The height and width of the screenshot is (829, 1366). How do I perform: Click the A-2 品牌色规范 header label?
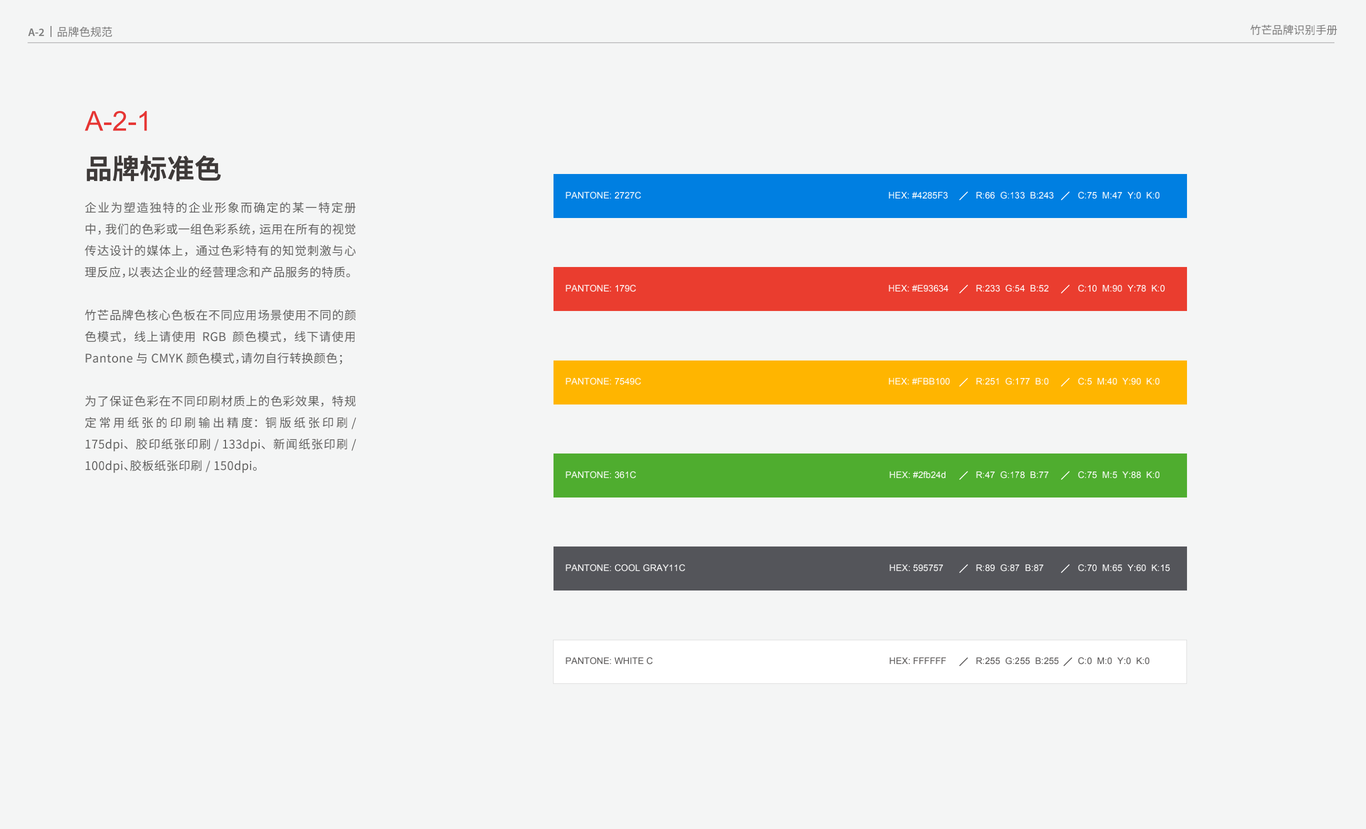70,32
